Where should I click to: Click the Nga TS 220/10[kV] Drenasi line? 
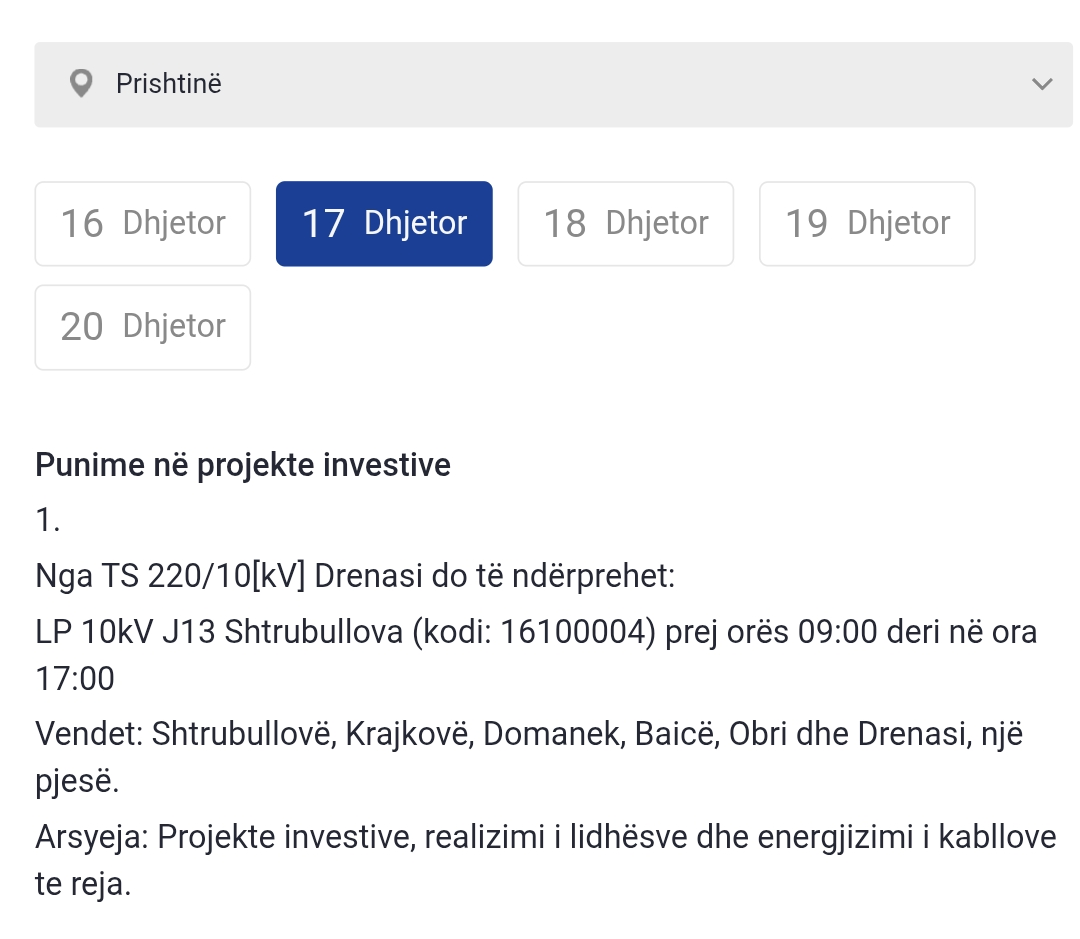pyautogui.click(x=355, y=576)
